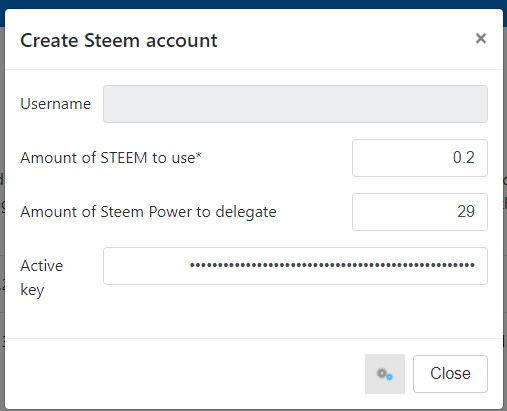Click the 'Amount of STEEM to use*' label
507x411 pixels.
[x=111, y=158]
